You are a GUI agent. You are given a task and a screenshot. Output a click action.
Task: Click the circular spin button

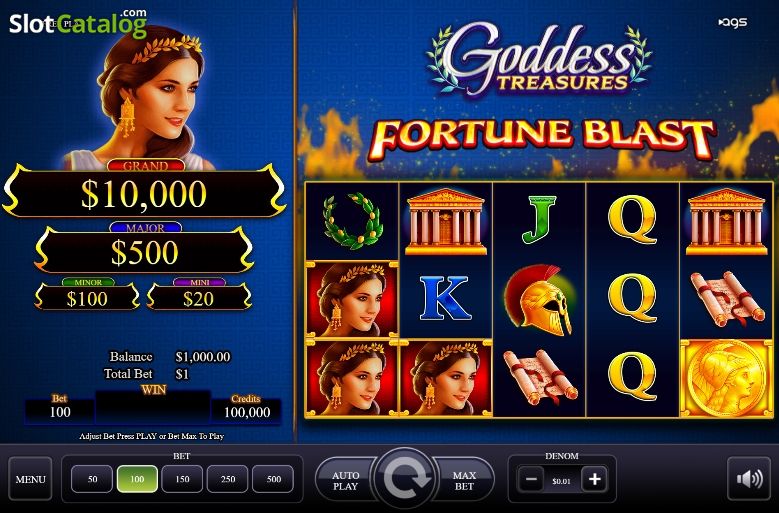[405, 479]
